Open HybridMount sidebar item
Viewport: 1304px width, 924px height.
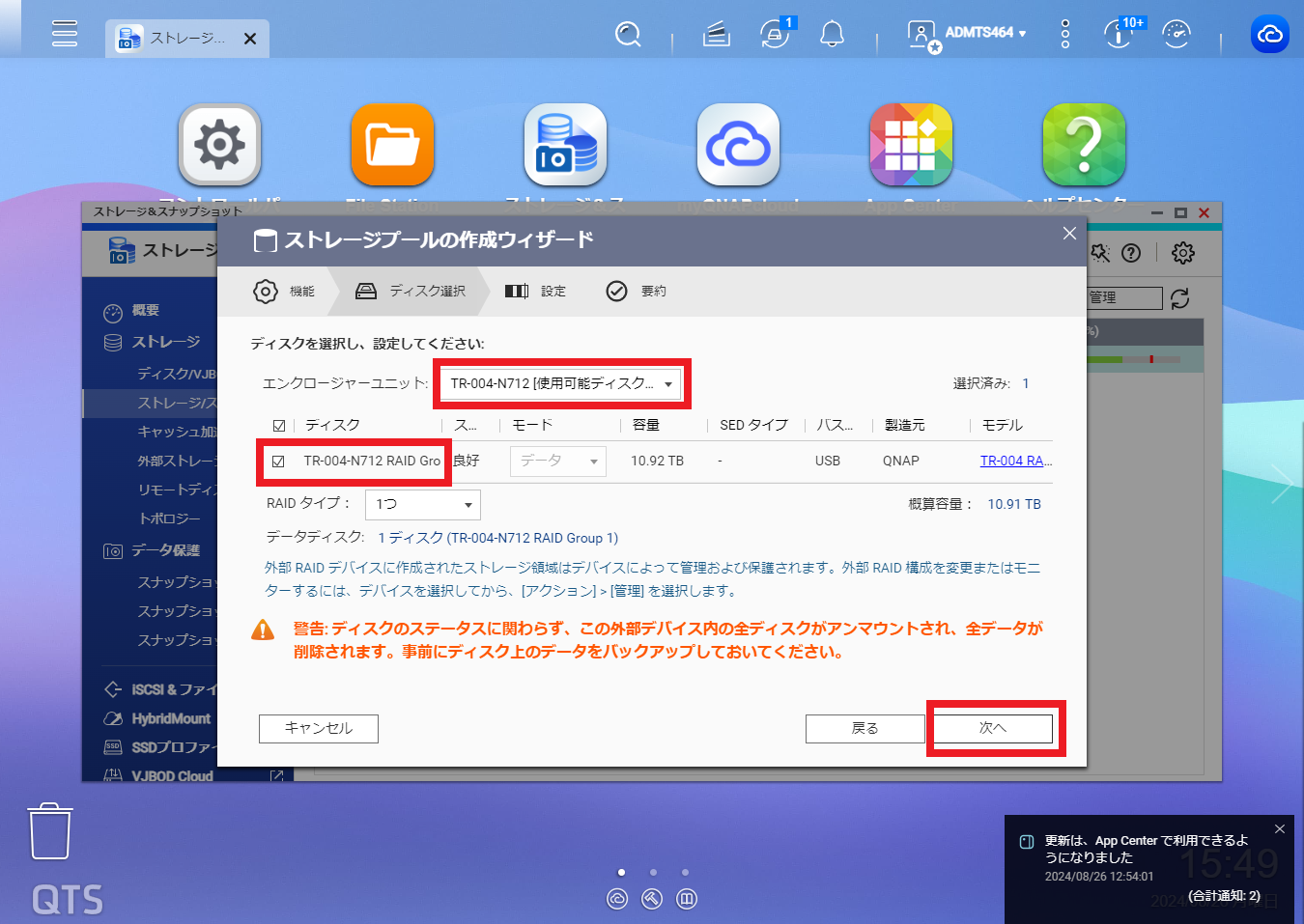pos(171,718)
